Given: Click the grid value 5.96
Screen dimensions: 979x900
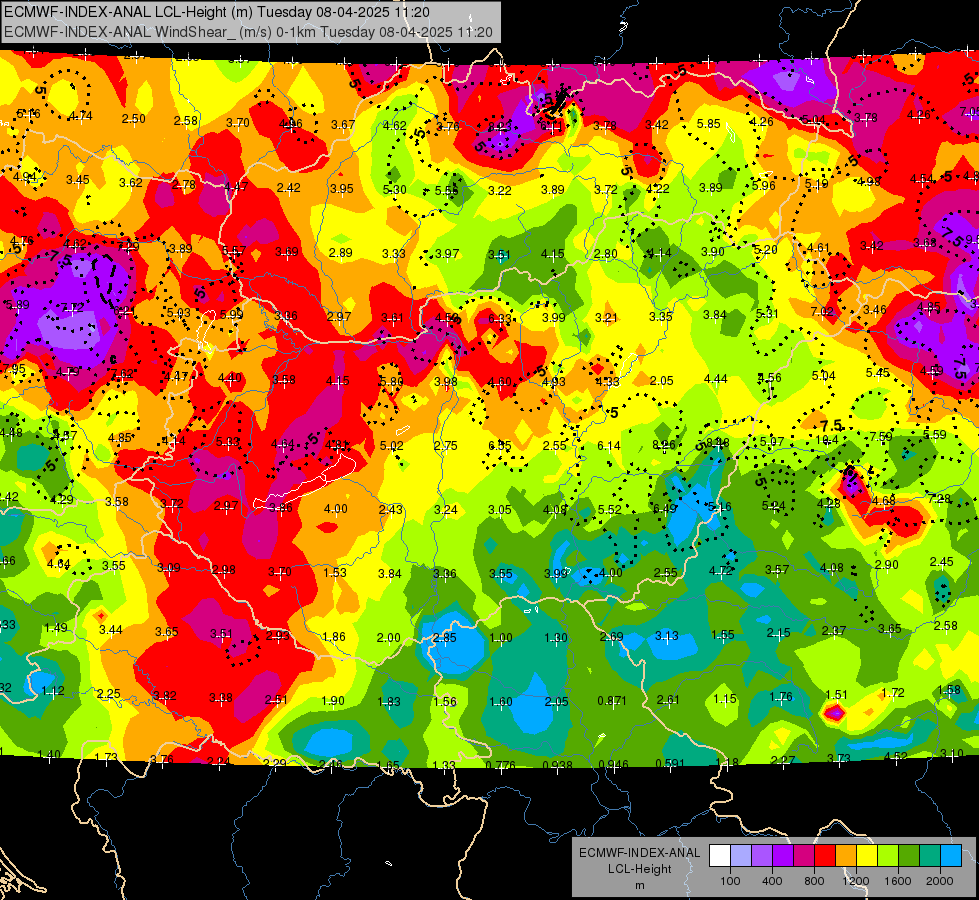Looking at the screenshot, I should pyautogui.click(x=764, y=185).
